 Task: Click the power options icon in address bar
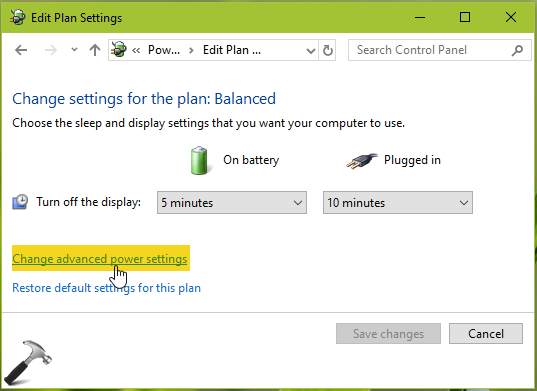click(x=119, y=50)
